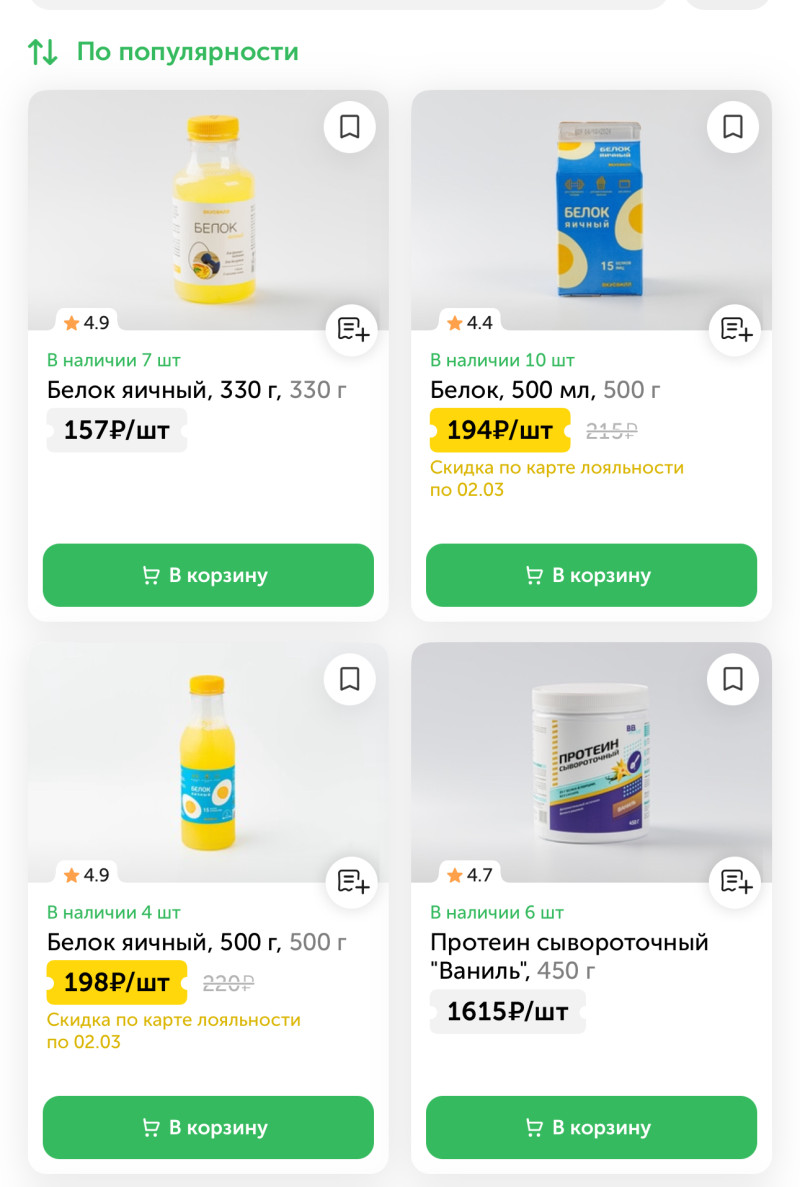This screenshot has width=800, height=1187.
Task: Bookmark the whey protein vanilla jar
Action: coord(733,679)
